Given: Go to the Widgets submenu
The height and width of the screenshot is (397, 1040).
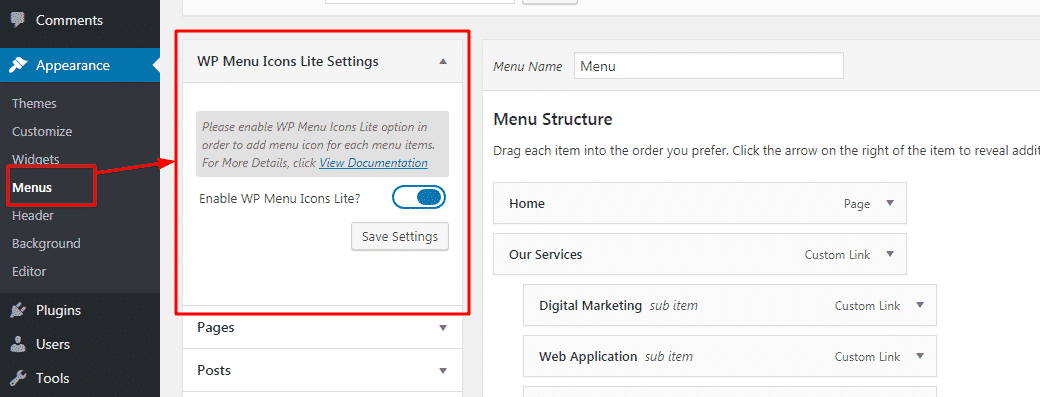Looking at the screenshot, I should (35, 159).
